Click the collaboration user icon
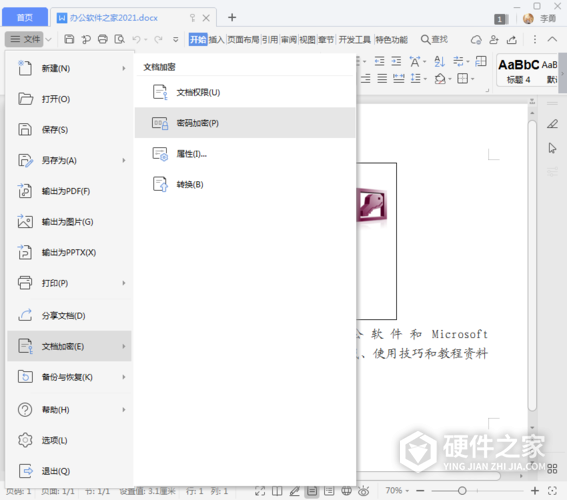The image size is (567, 500). point(494,39)
